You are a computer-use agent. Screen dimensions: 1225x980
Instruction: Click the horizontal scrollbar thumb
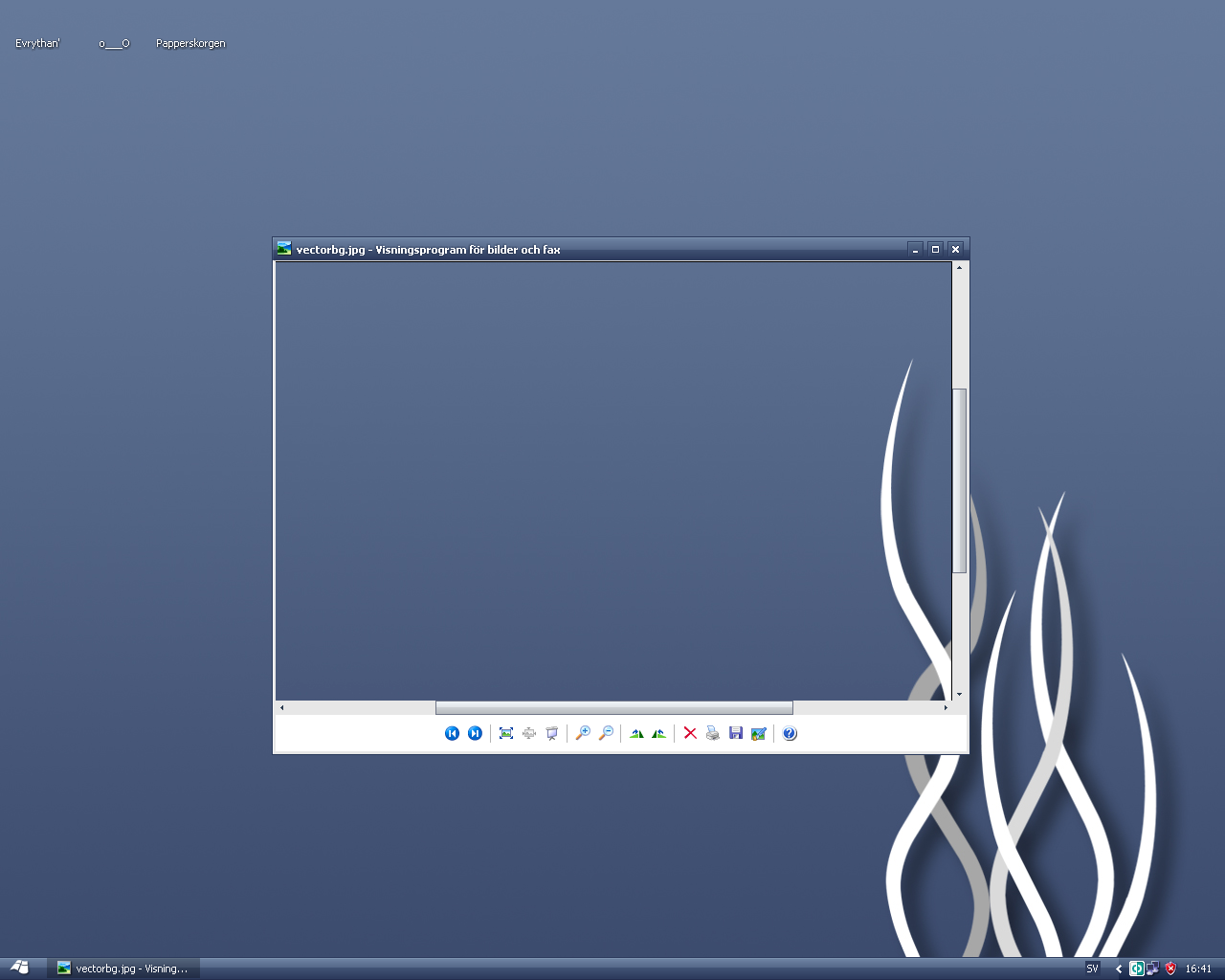[613, 707]
